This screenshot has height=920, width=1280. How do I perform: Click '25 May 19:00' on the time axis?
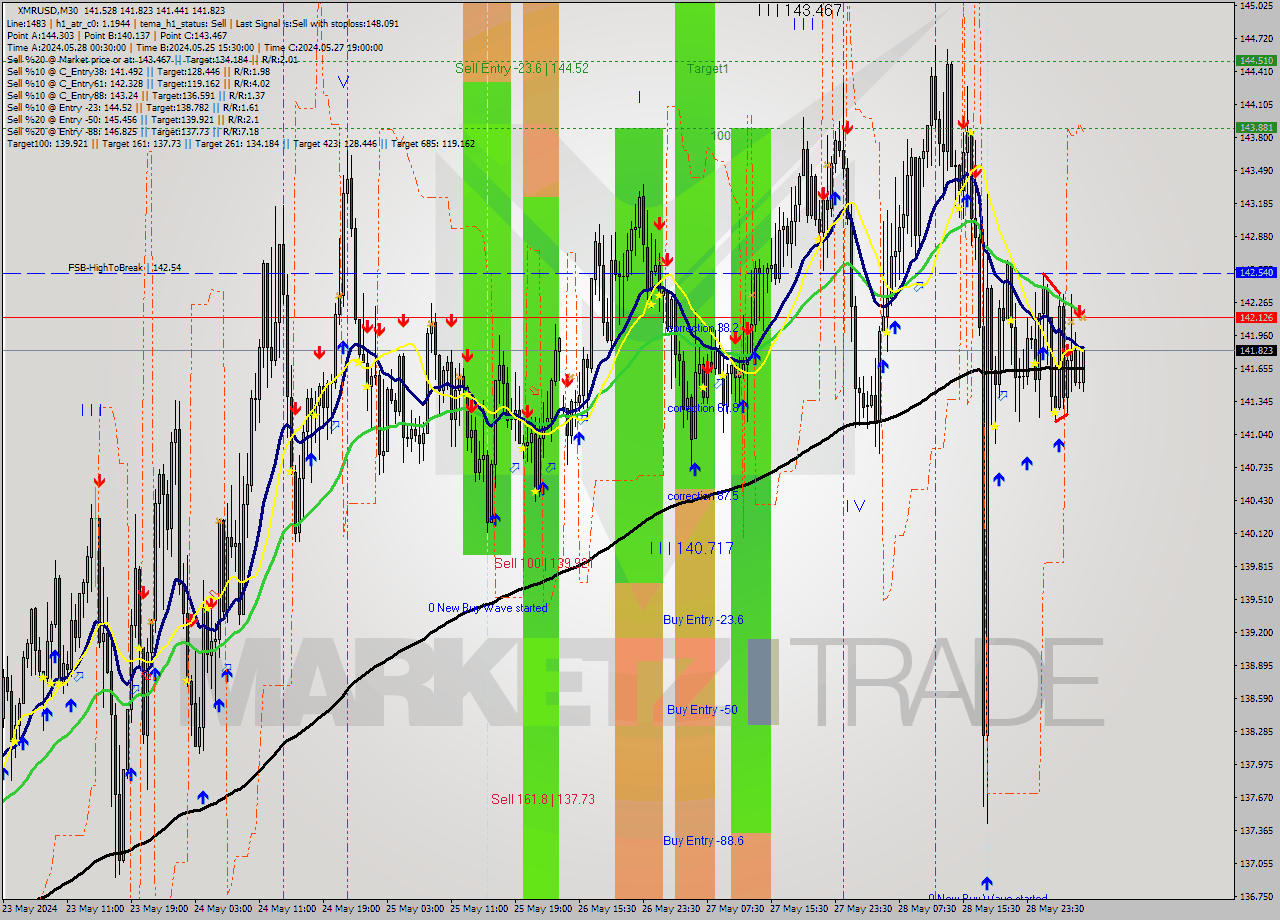point(542,909)
